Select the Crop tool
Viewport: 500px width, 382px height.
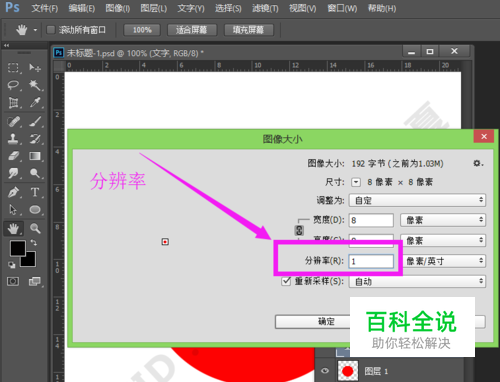tap(13, 102)
